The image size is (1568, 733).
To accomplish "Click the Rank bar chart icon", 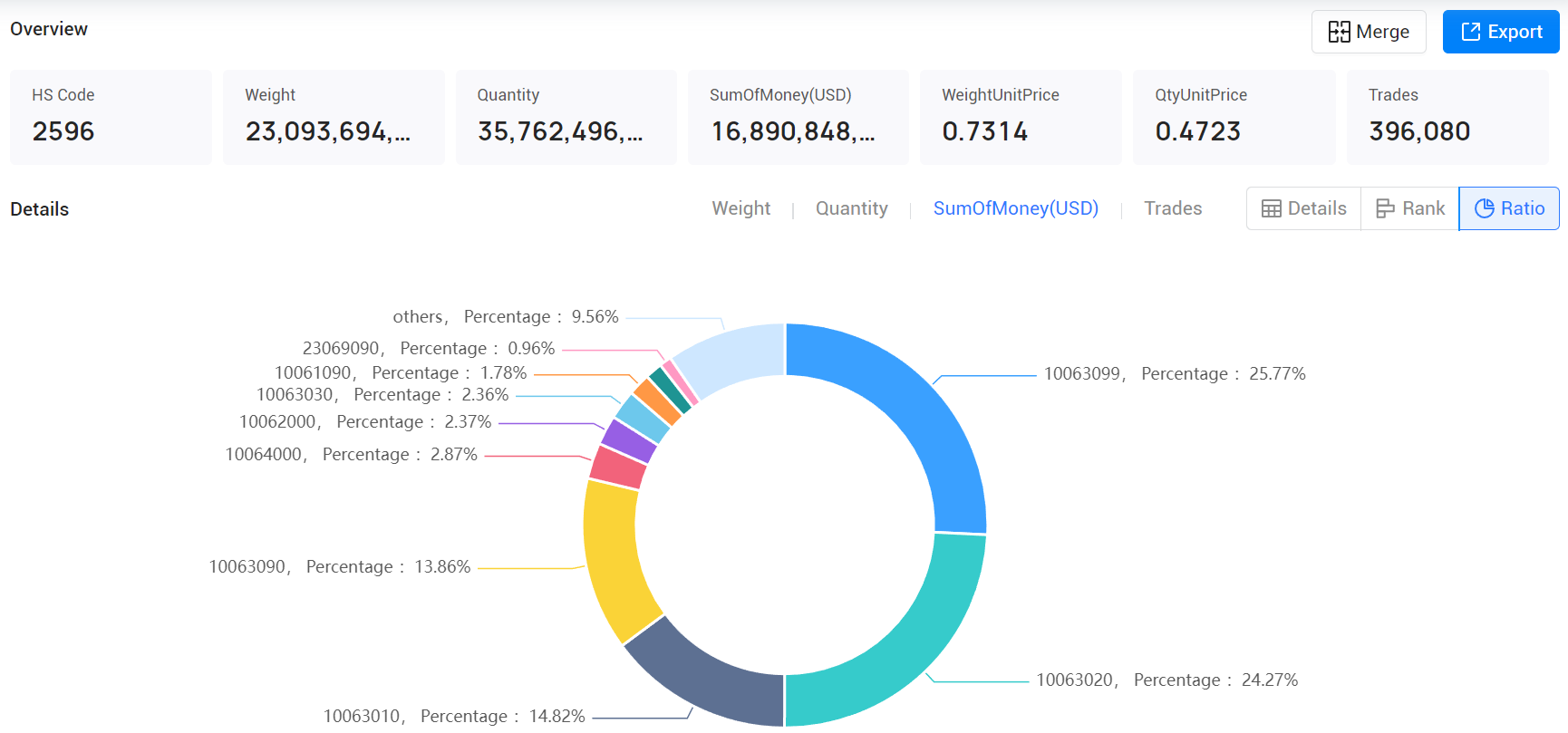I will click(1385, 208).
